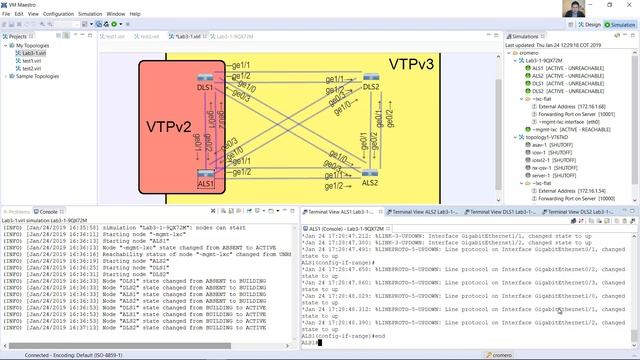
Task: Open Terminal View ALS2 tab
Action: pyautogui.click(x=422, y=212)
